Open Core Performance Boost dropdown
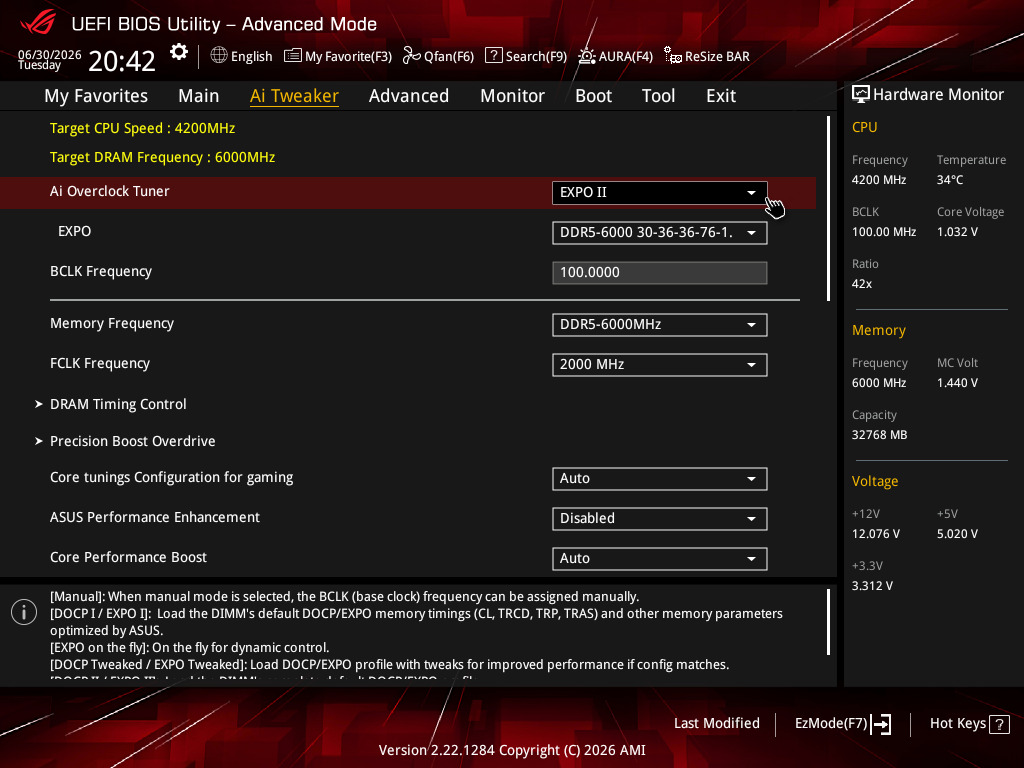The image size is (1024, 768). click(x=660, y=558)
